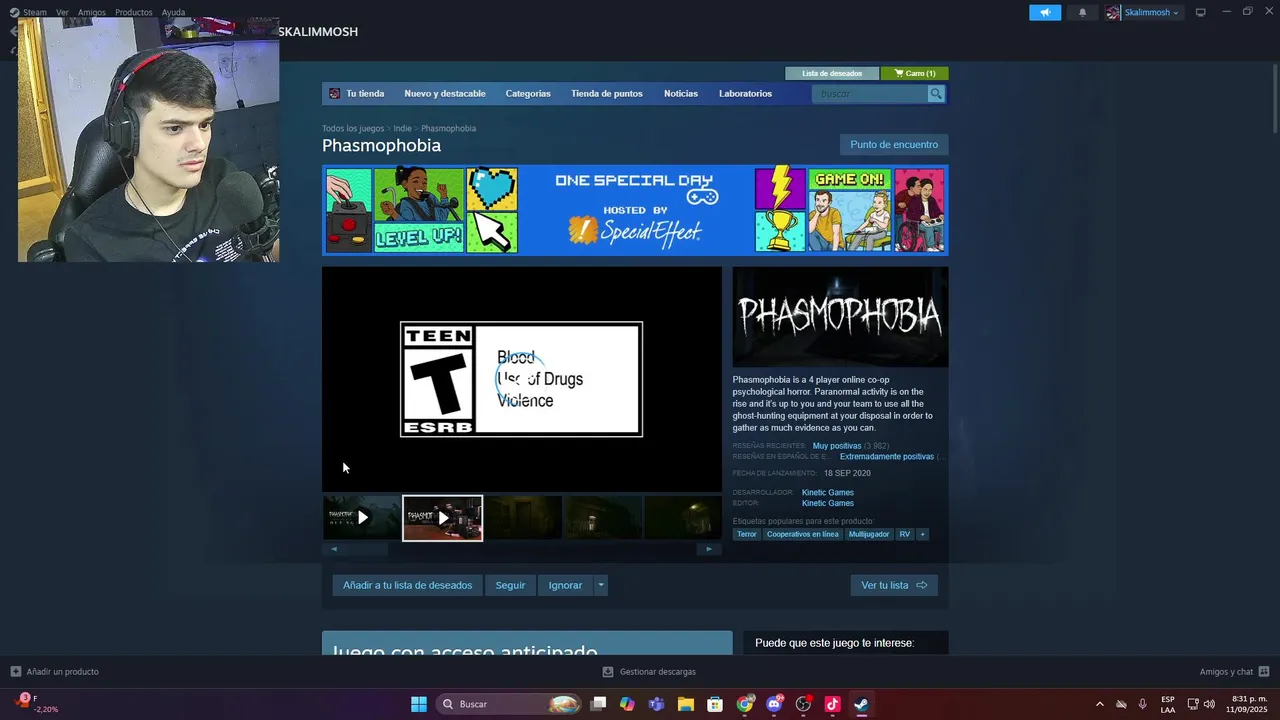Show hidden tray icons chevron

tap(1100, 704)
